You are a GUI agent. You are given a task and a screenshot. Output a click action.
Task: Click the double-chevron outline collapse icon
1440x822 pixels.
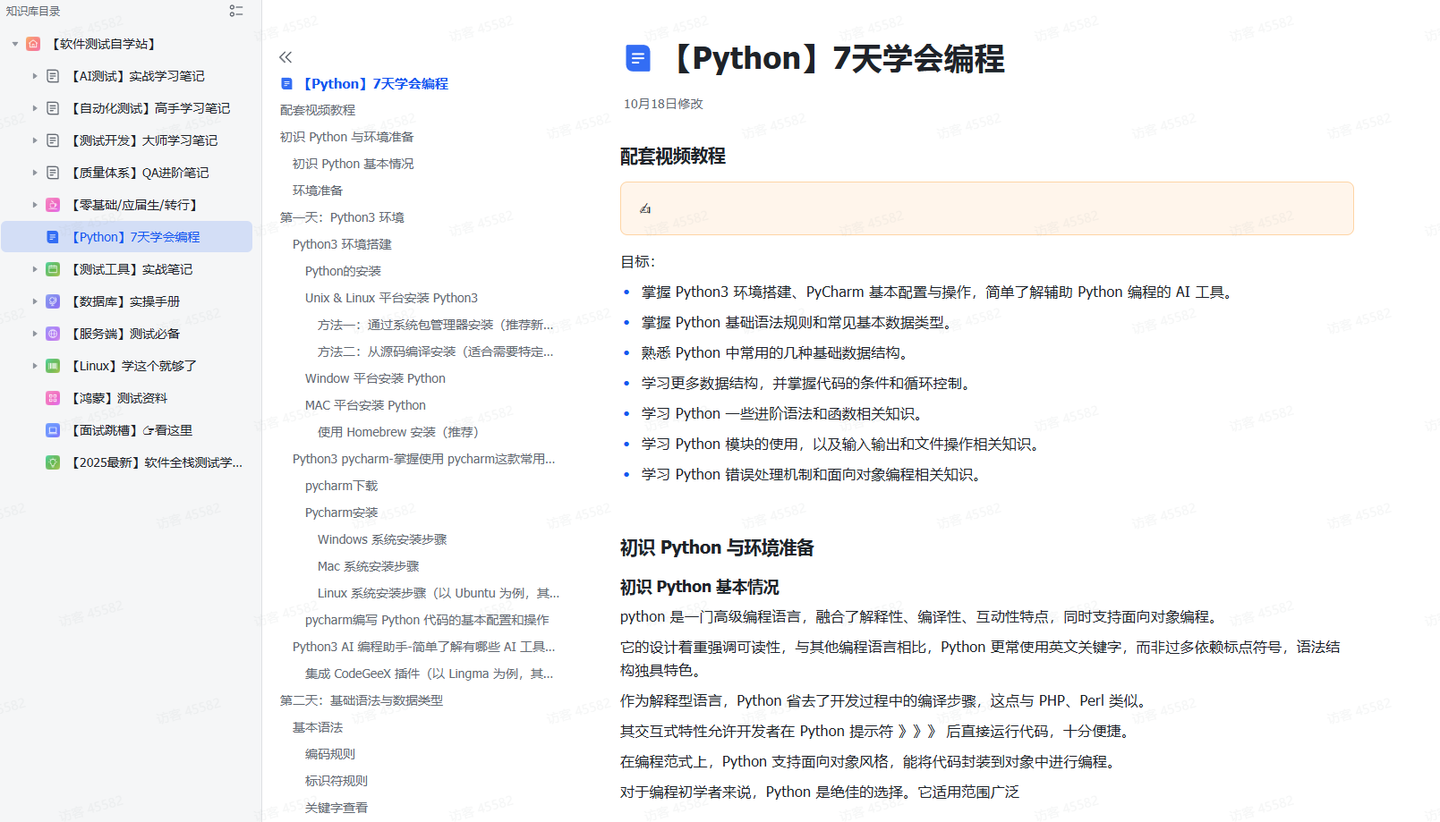[286, 57]
